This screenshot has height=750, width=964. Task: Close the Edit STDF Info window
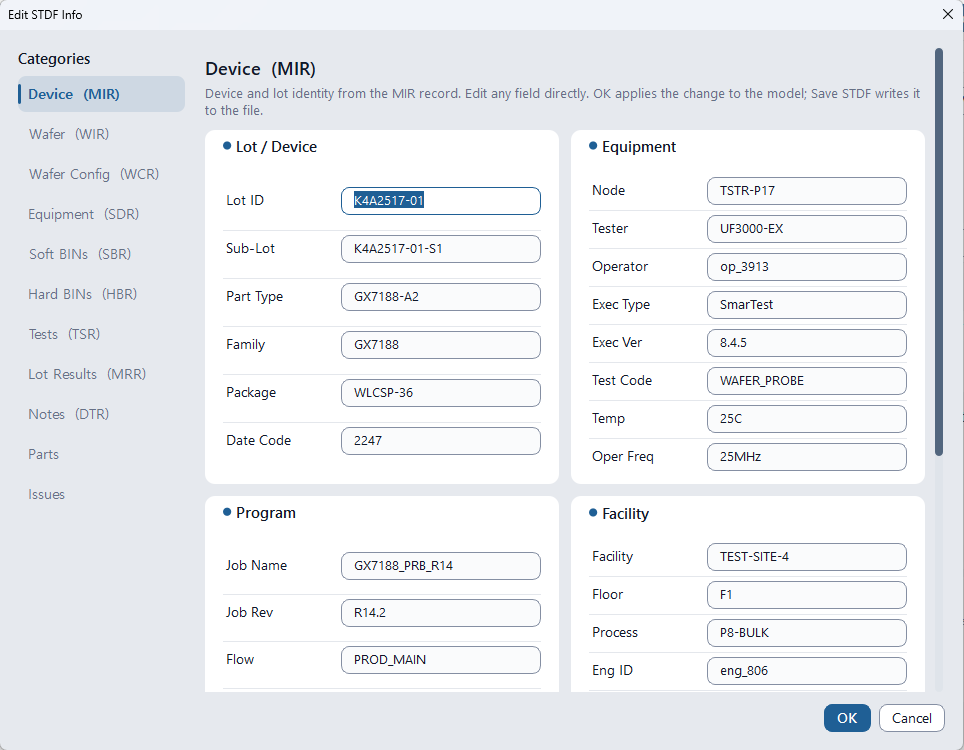pyautogui.click(x=947, y=14)
